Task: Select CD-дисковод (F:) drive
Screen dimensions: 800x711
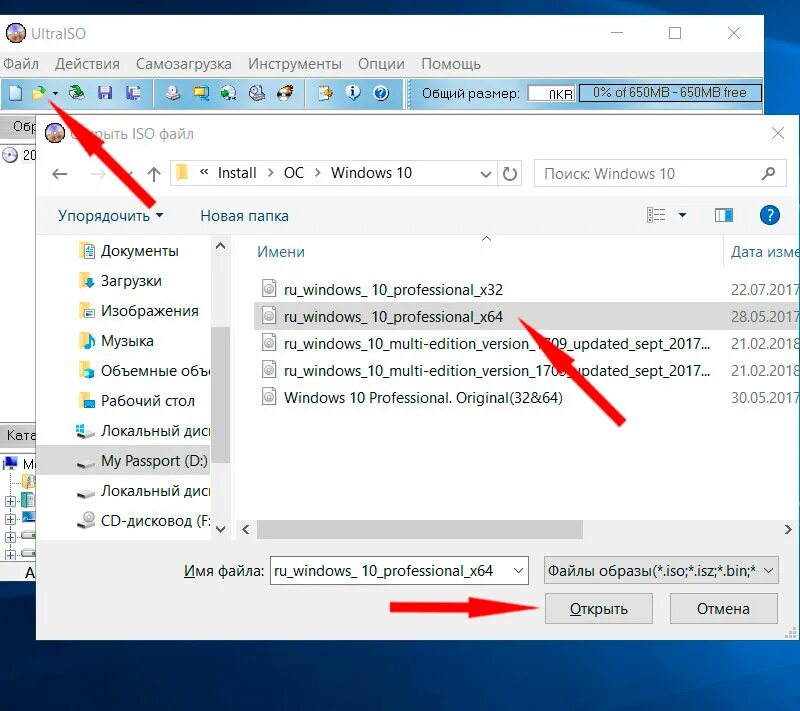Action: pos(142,521)
